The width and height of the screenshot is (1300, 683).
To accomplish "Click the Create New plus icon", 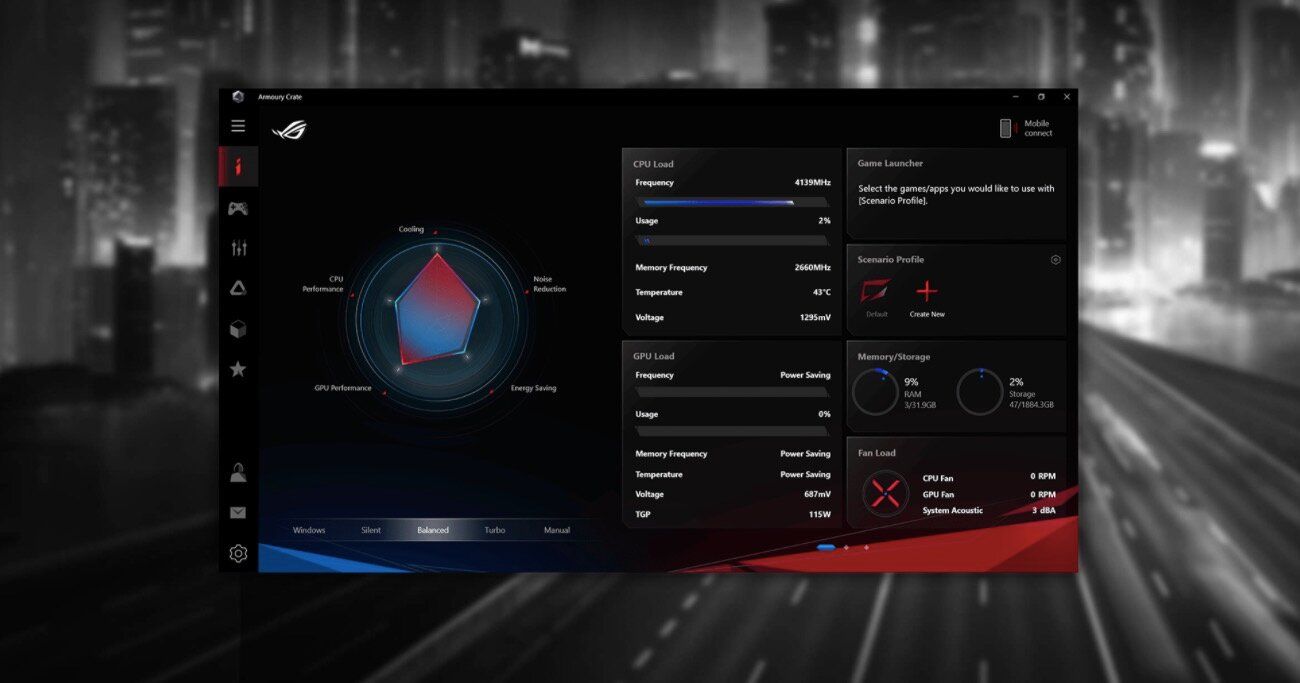I will pos(927,291).
